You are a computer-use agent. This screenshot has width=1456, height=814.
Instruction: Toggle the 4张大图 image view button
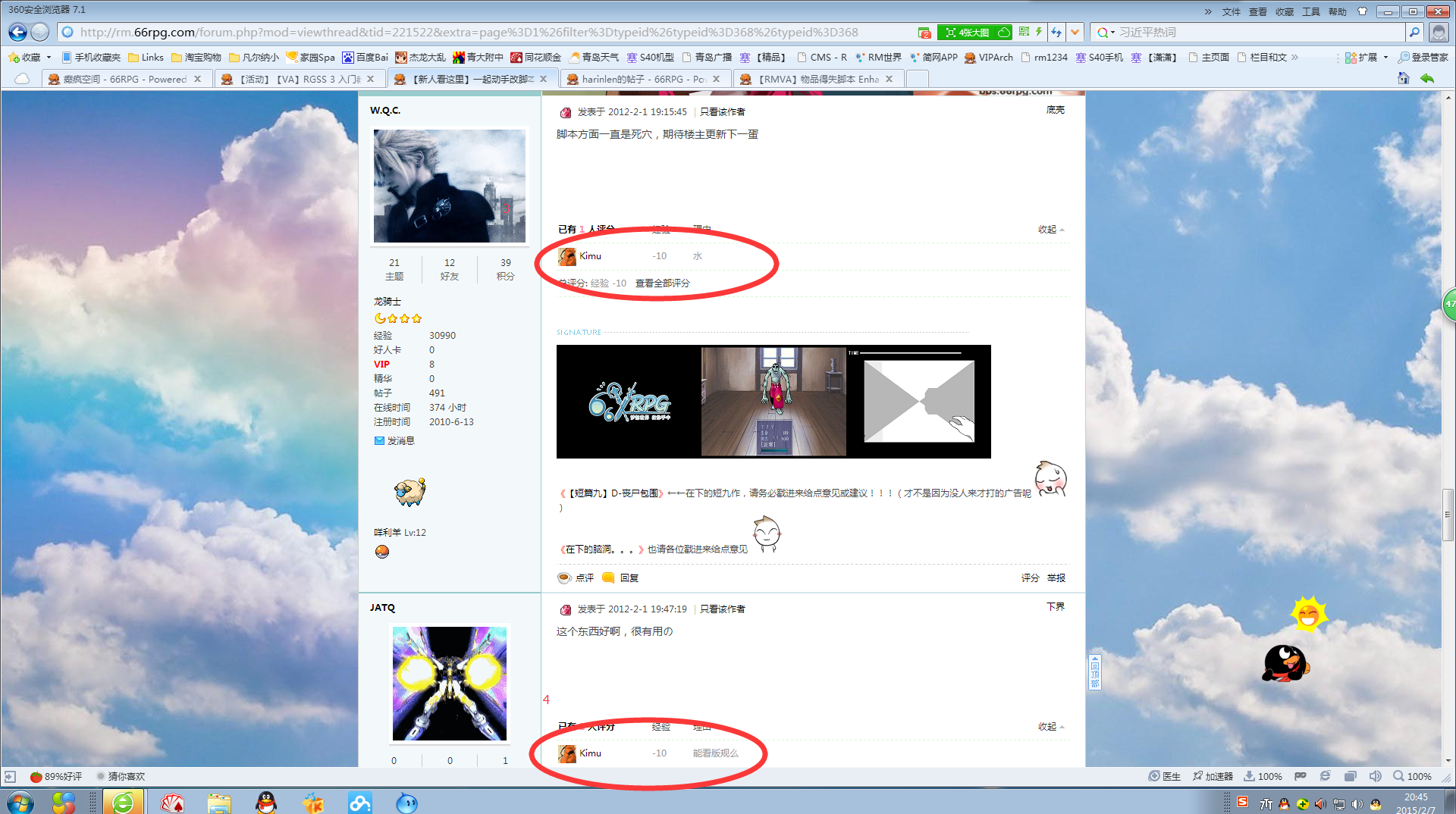point(974,32)
